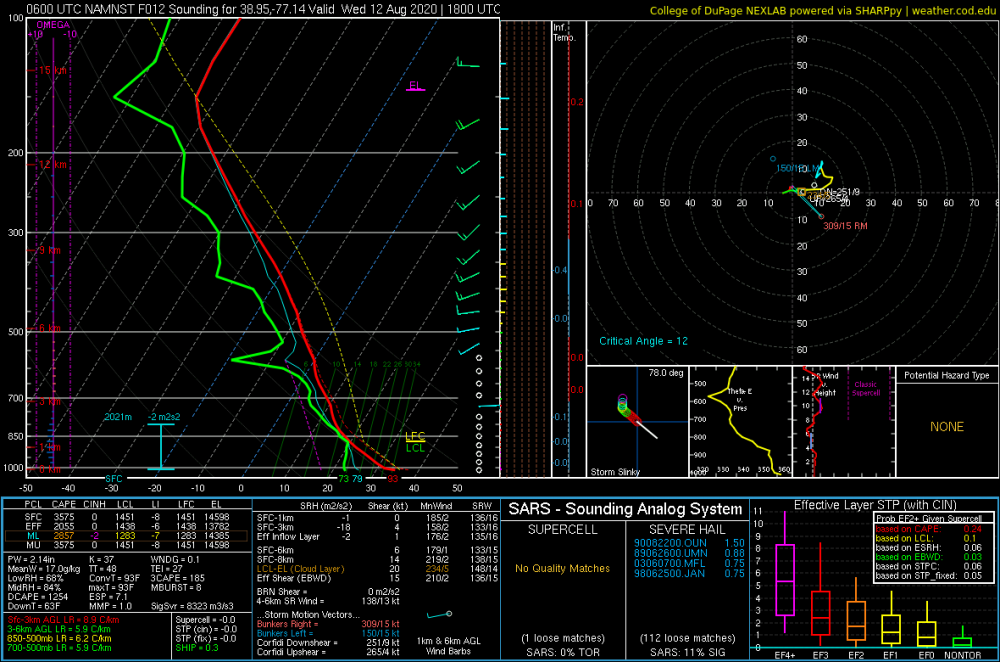The image size is (1000, 662).
Task: Click the weather.cod.edu link text
Action: 953,11
